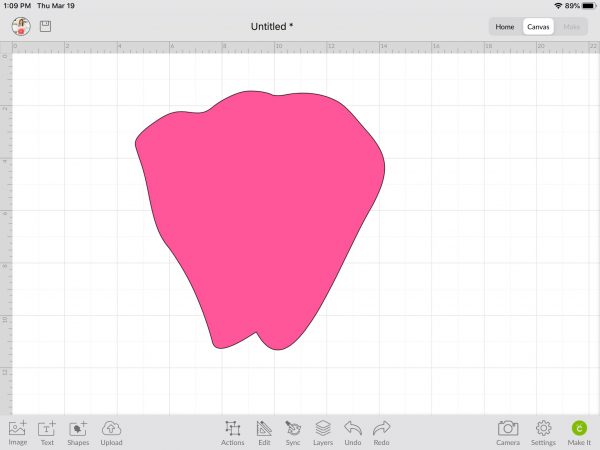Tap the green Make It button

[x=579, y=432]
